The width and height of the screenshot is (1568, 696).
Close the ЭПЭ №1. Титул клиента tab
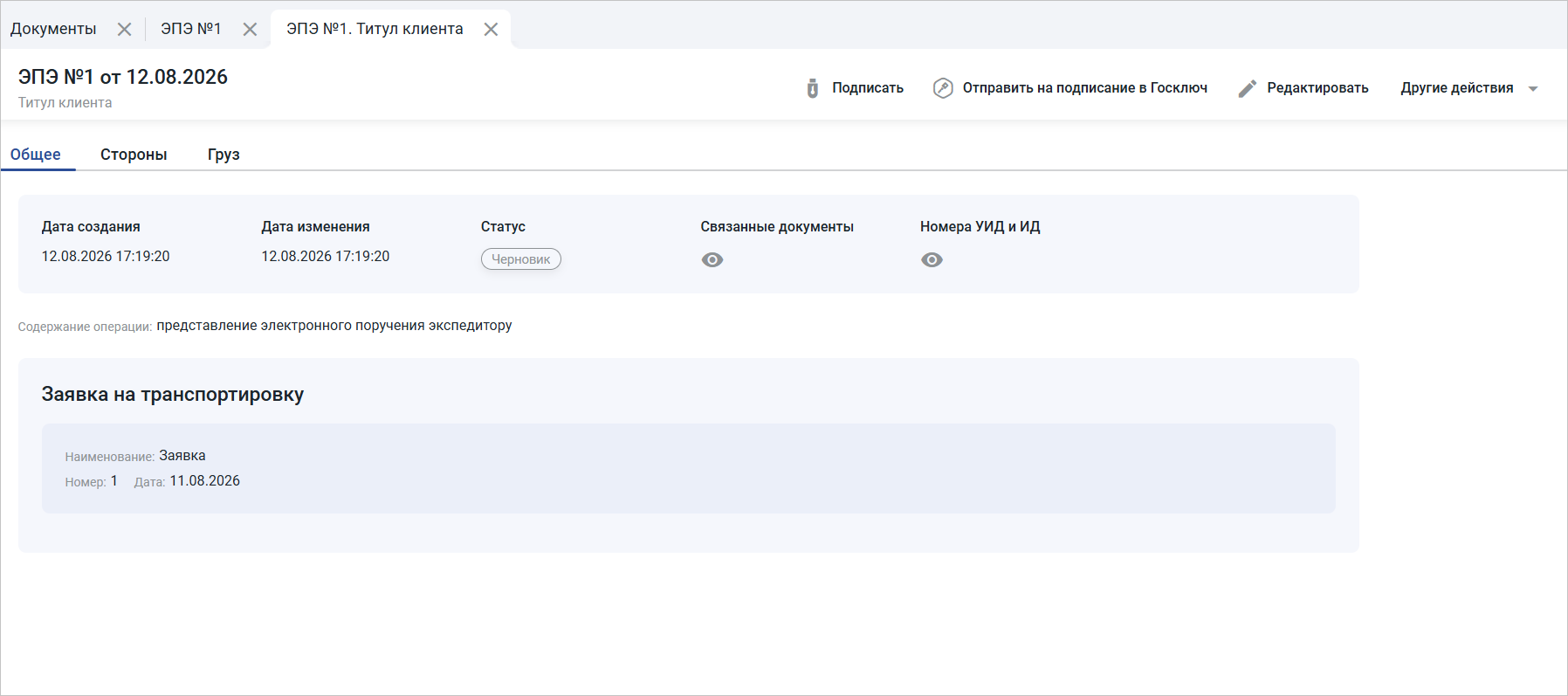(x=491, y=30)
